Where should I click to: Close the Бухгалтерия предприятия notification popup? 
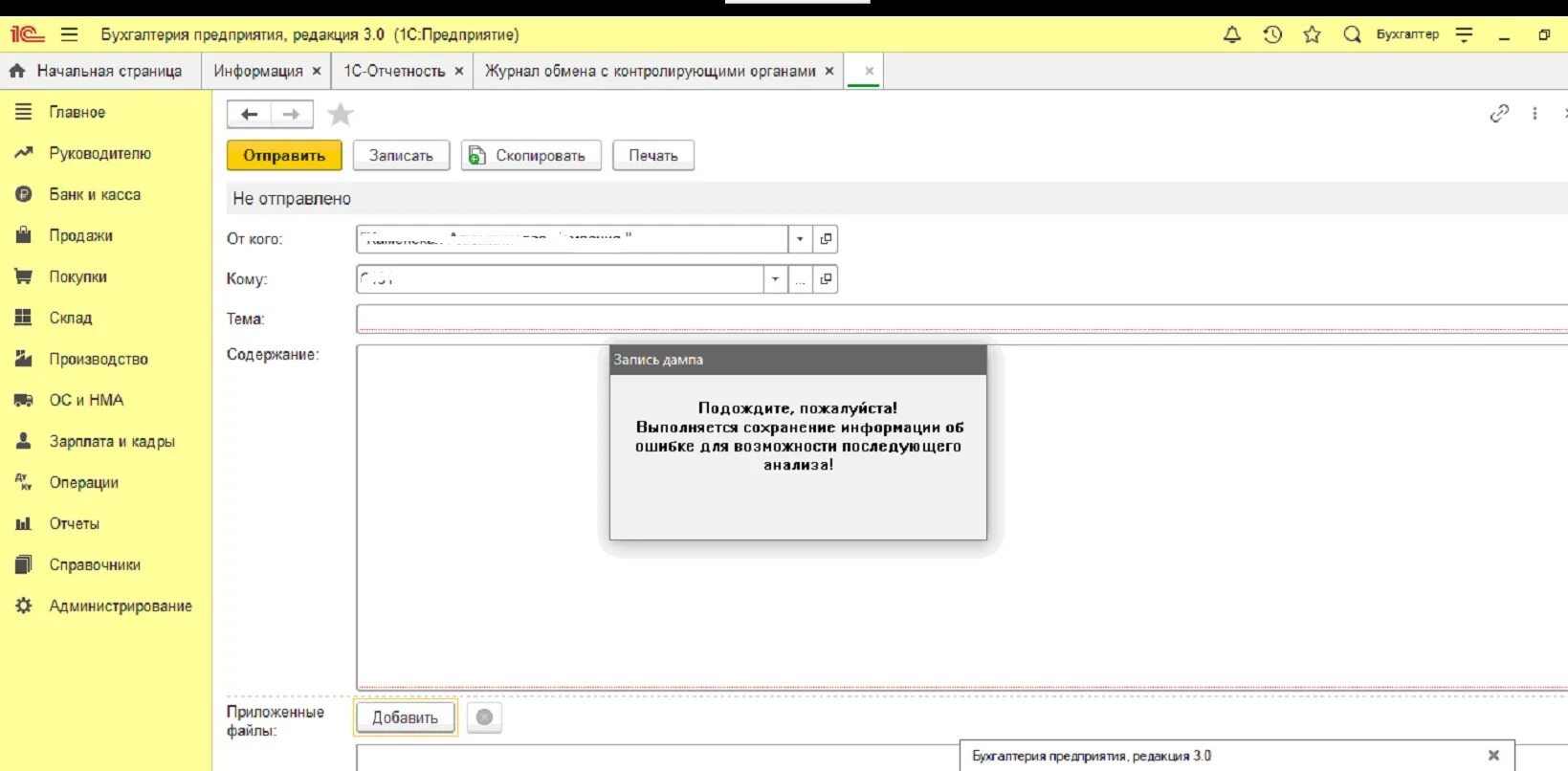click(x=1493, y=756)
